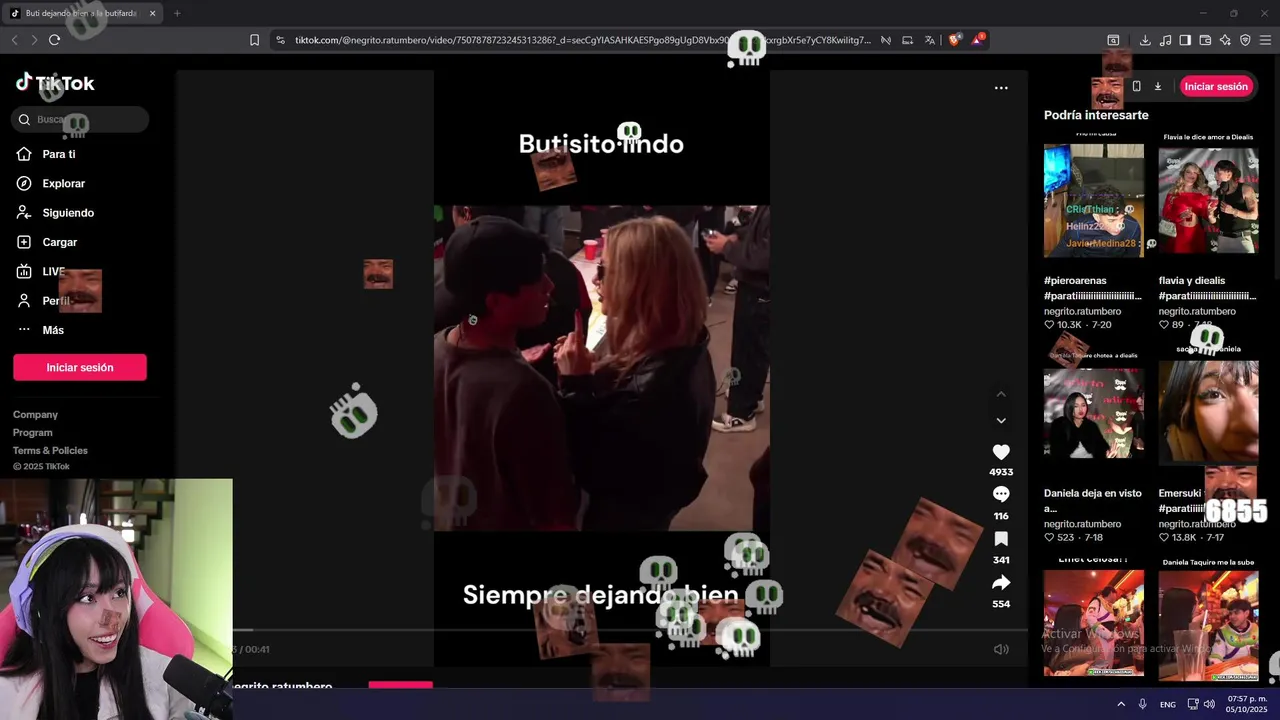This screenshot has height=720, width=1280.
Task: Click the TikTok download-app icon
Action: pyautogui.click(x=1158, y=86)
